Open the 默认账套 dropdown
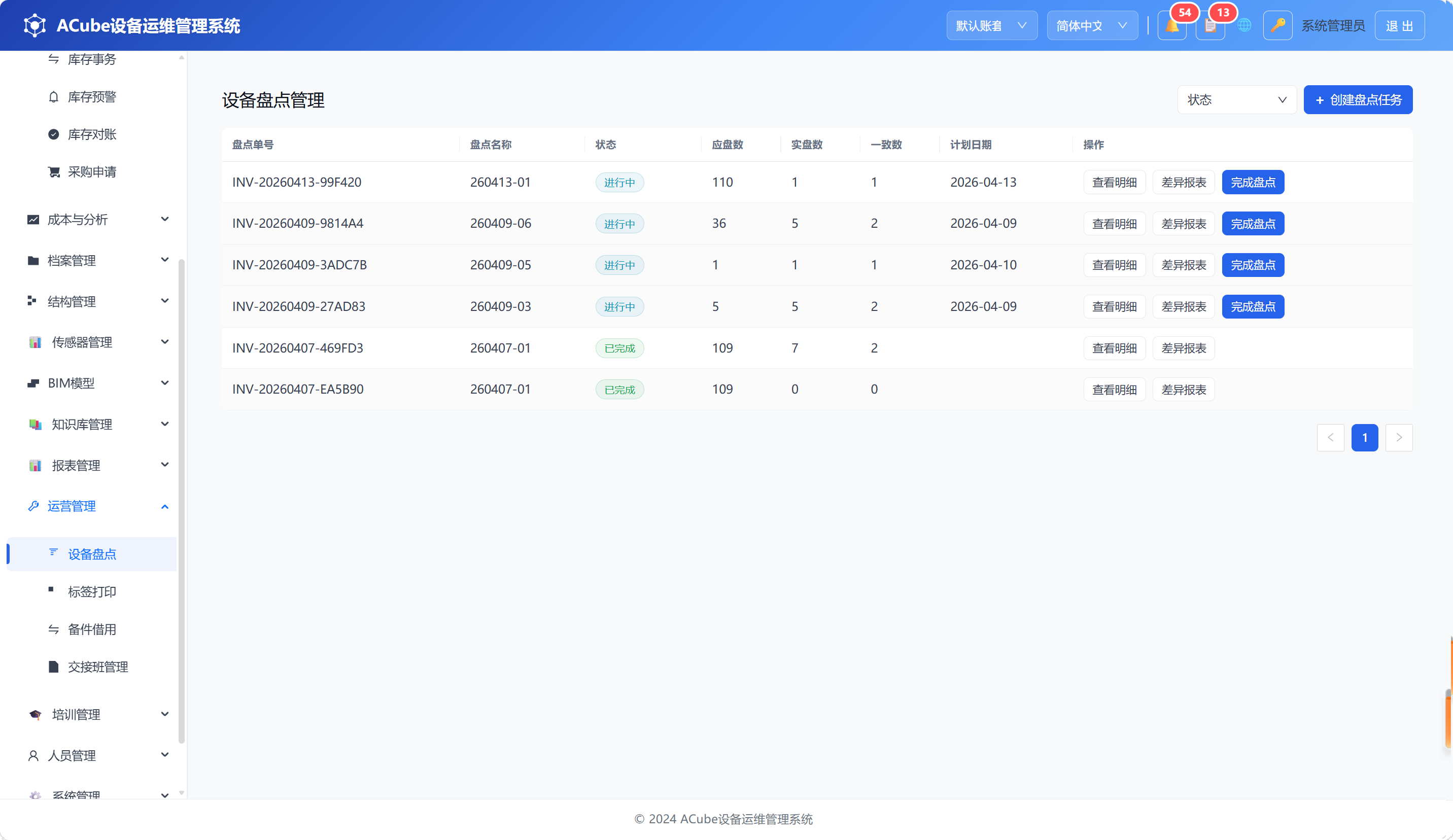1453x840 pixels. click(992, 26)
